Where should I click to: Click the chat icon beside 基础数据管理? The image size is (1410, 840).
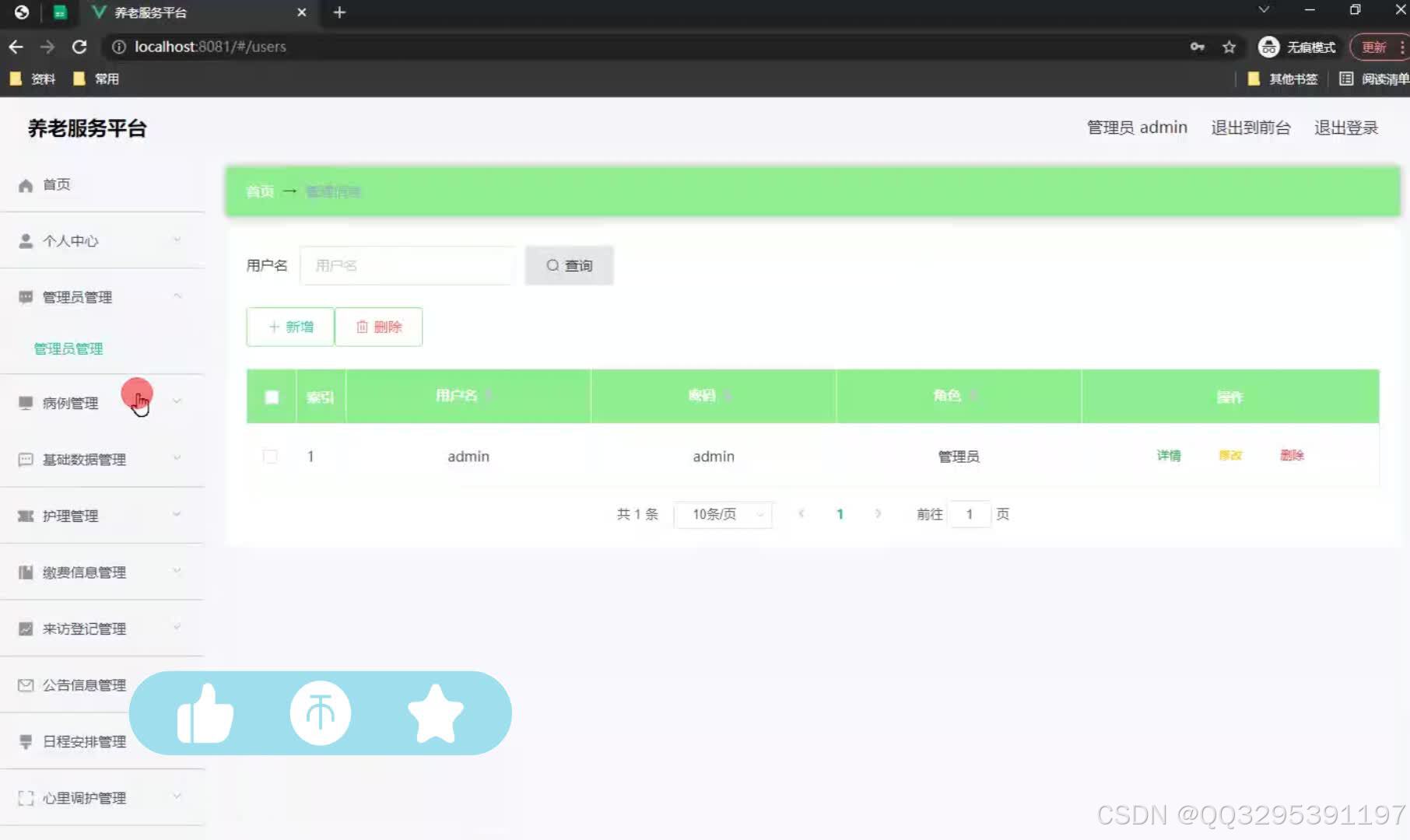tap(26, 460)
